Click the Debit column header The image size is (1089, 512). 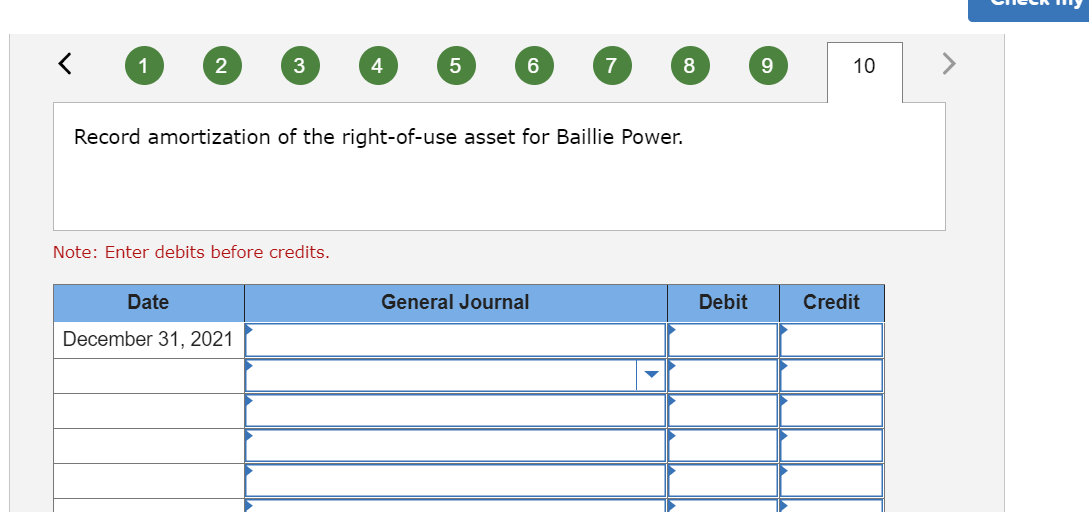pyautogui.click(x=723, y=302)
